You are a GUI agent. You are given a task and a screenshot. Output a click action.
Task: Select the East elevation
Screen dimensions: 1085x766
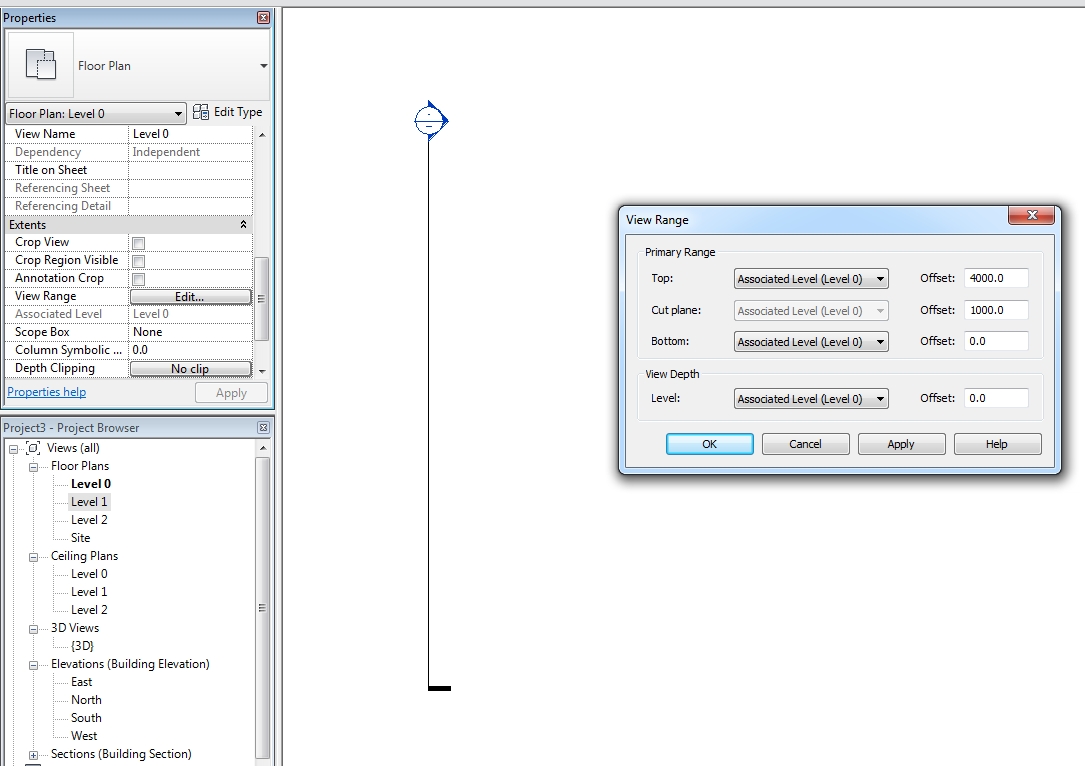coord(81,682)
